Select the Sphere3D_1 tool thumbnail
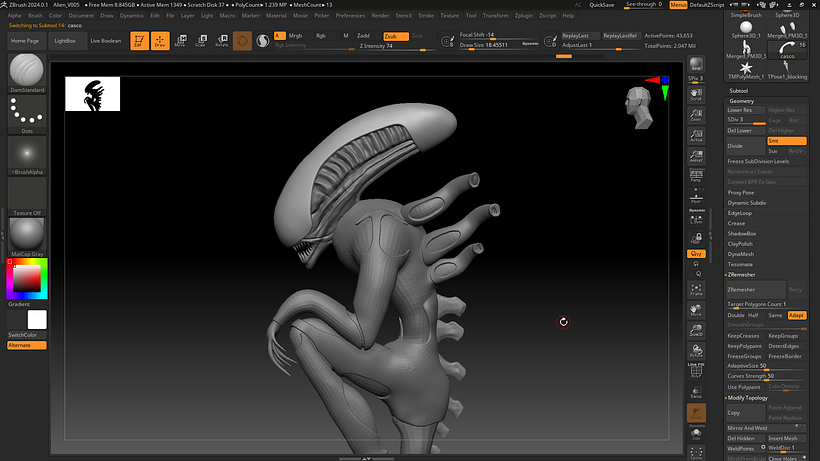This screenshot has height=461, width=820. 746,29
